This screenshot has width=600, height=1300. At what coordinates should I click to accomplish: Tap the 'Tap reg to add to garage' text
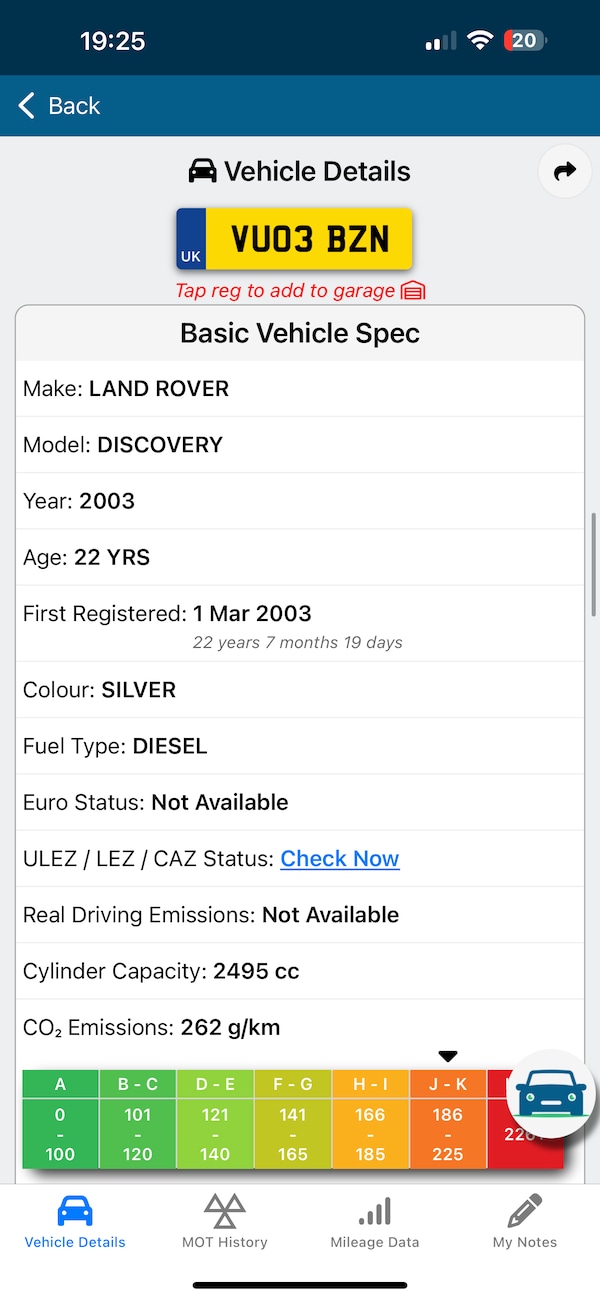pyautogui.click(x=285, y=291)
